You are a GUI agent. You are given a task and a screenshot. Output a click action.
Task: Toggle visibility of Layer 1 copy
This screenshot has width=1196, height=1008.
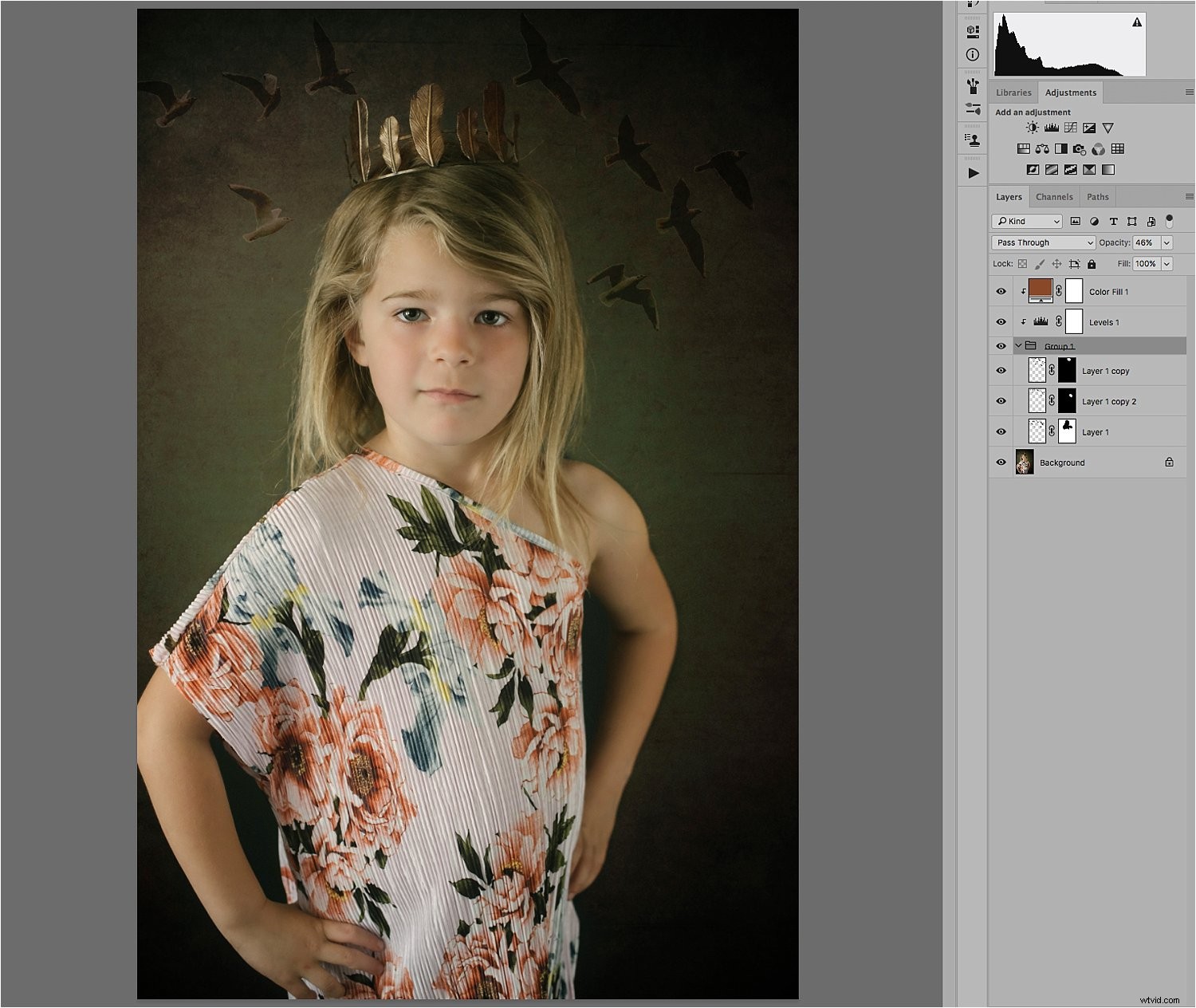pyautogui.click(x=1001, y=370)
